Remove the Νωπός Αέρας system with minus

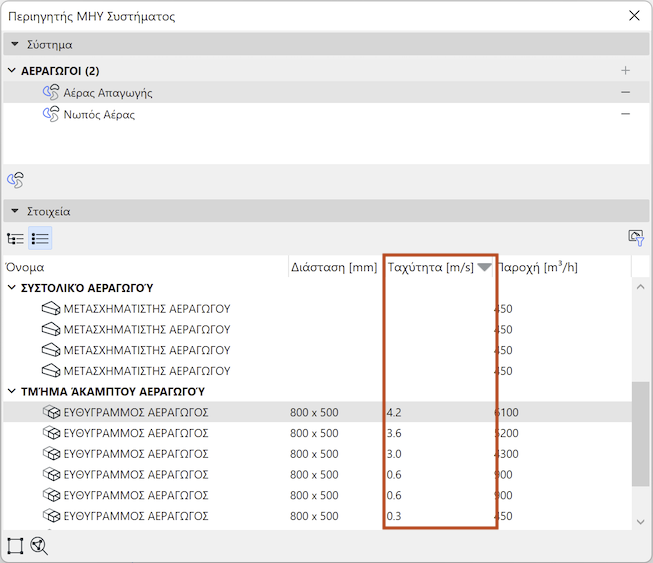tap(626, 115)
